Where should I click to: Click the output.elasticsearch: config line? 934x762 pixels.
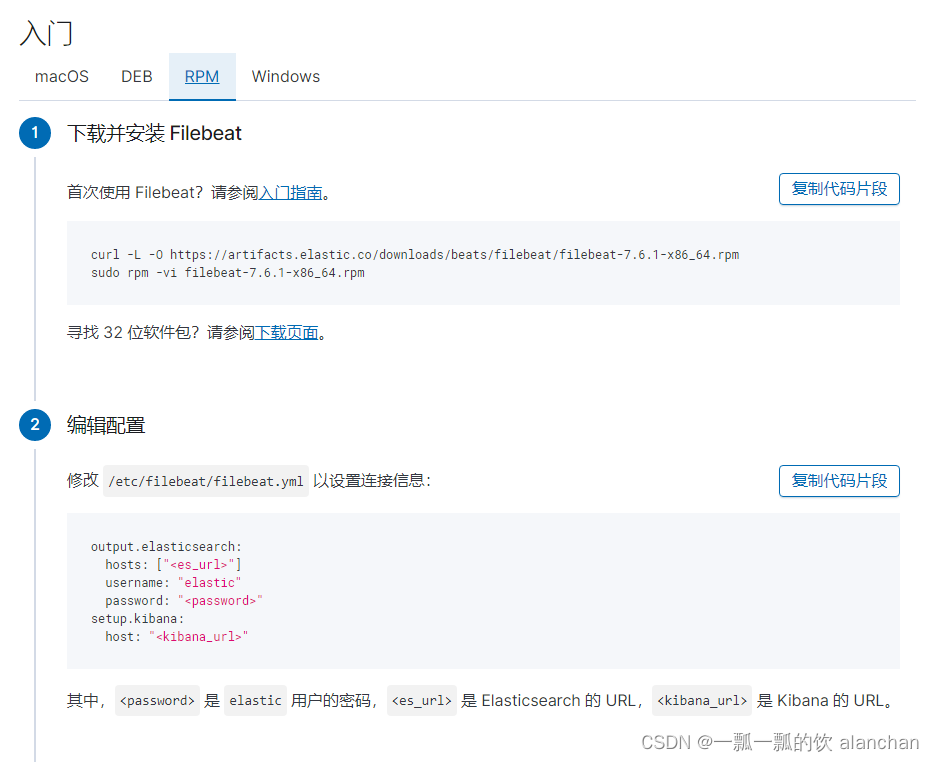coord(166,547)
